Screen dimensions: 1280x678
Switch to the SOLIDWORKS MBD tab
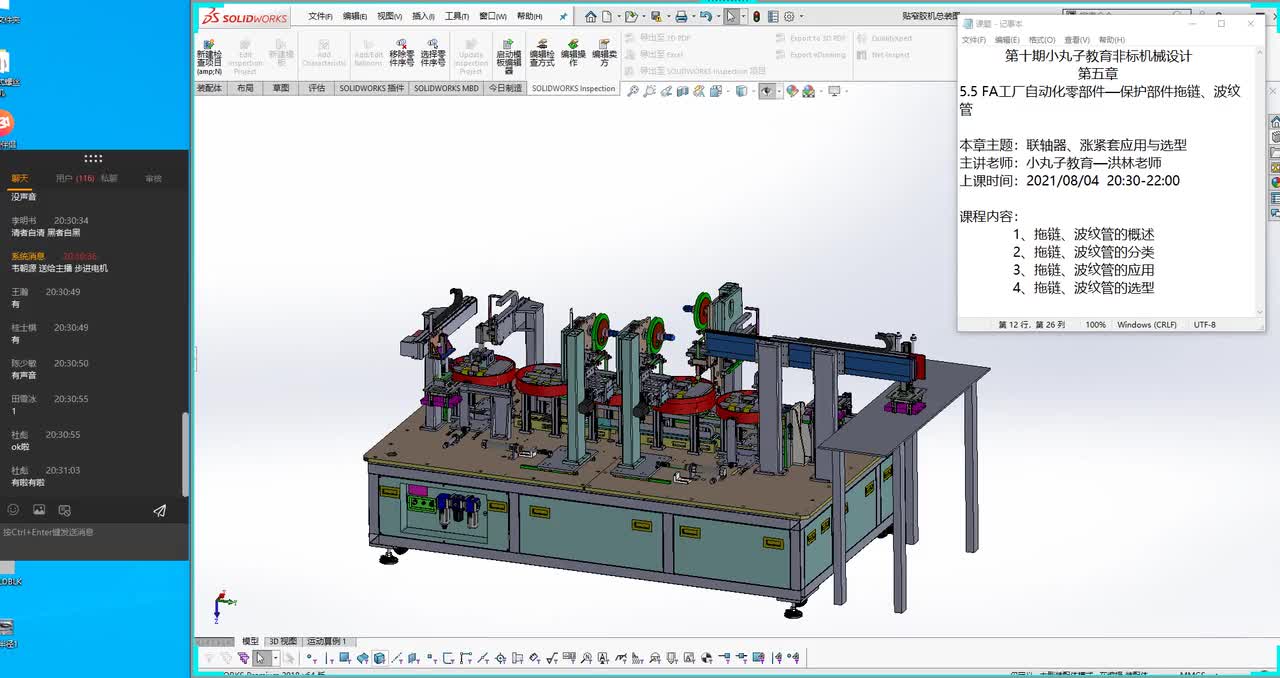tap(446, 88)
